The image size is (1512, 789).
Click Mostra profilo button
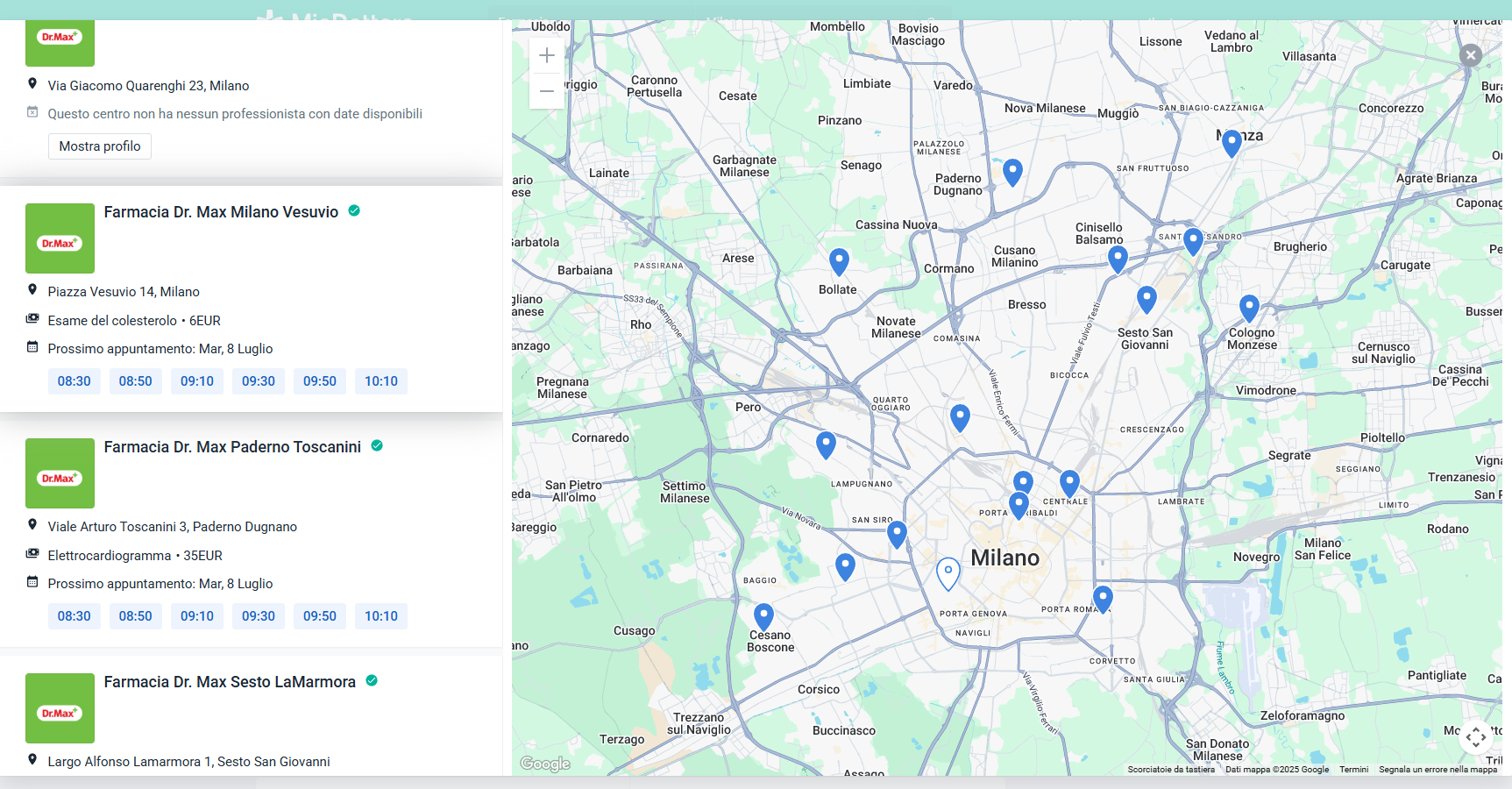point(100,146)
